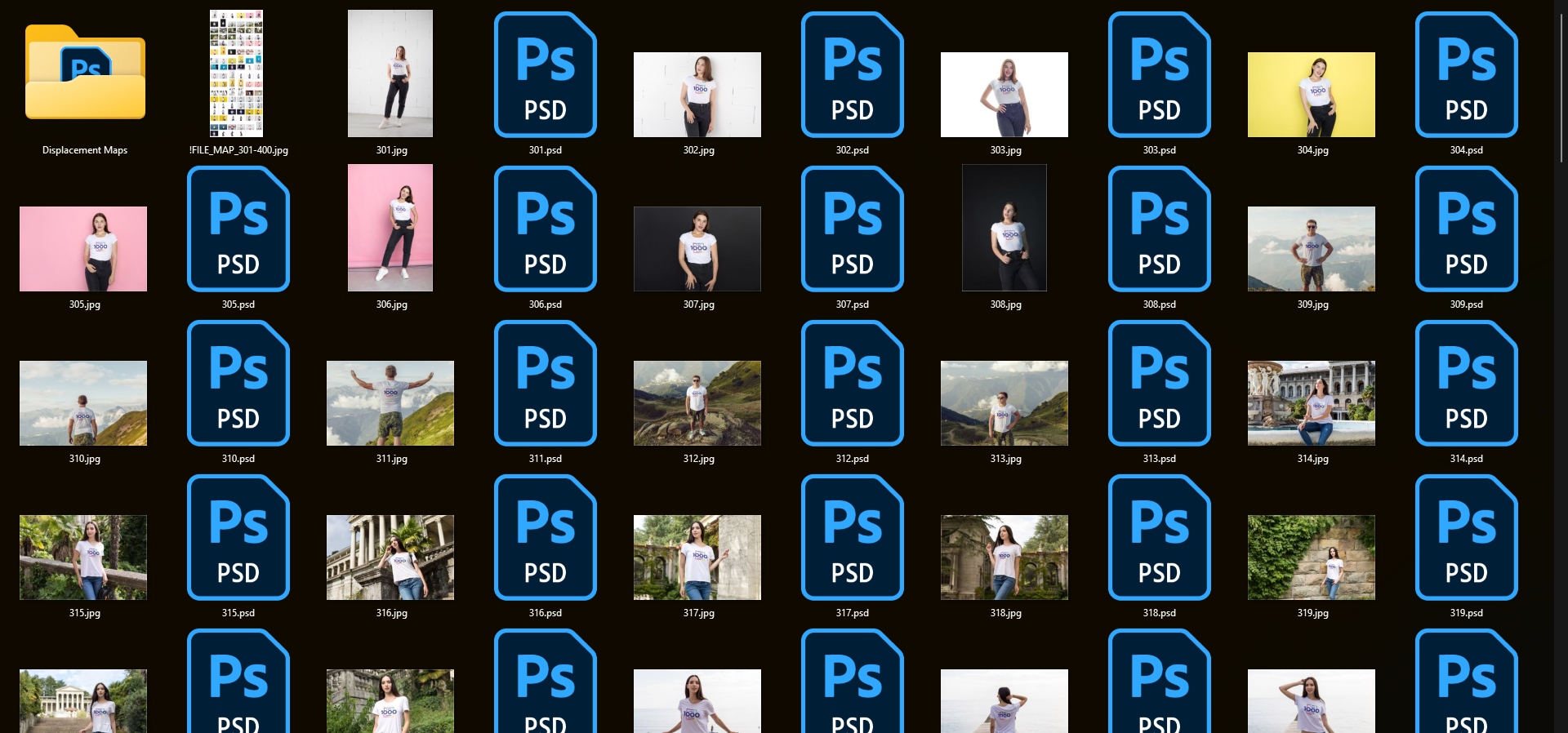Image resolution: width=1568 pixels, height=733 pixels.
Task: Open the Displacement Maps folder
Action: click(85, 73)
